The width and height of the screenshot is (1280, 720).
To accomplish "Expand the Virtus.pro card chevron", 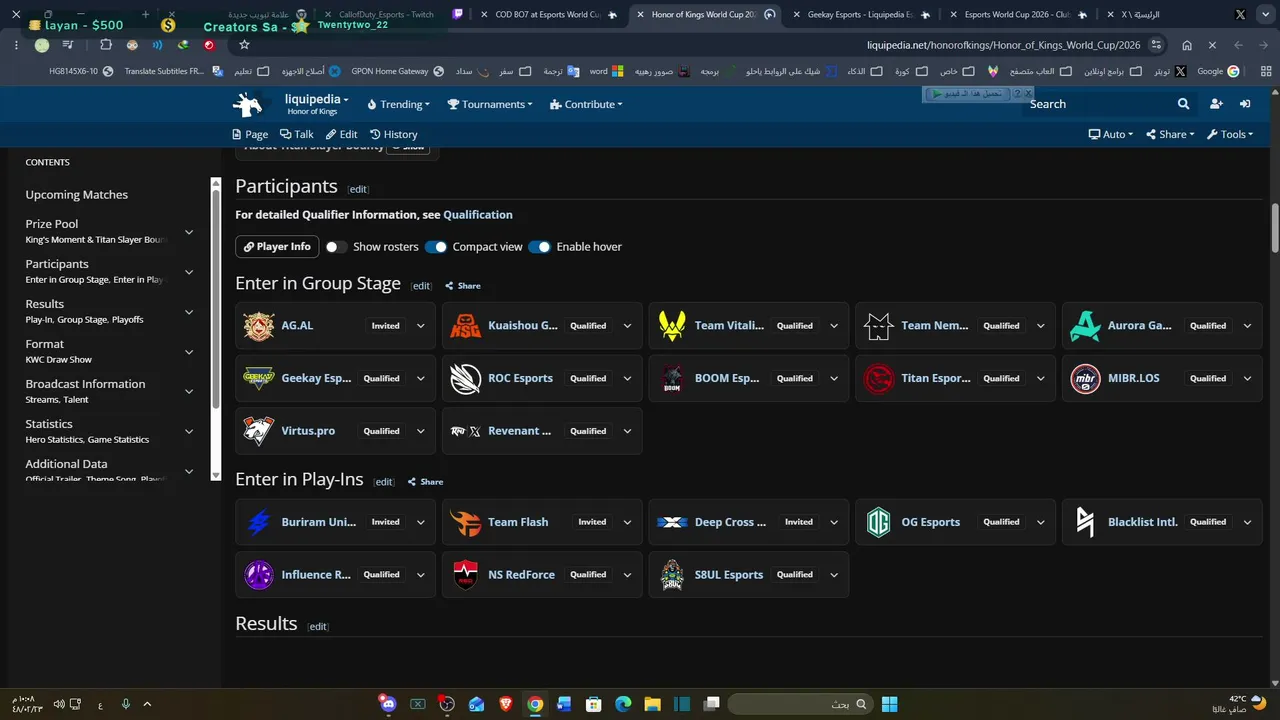I will click(x=421, y=431).
